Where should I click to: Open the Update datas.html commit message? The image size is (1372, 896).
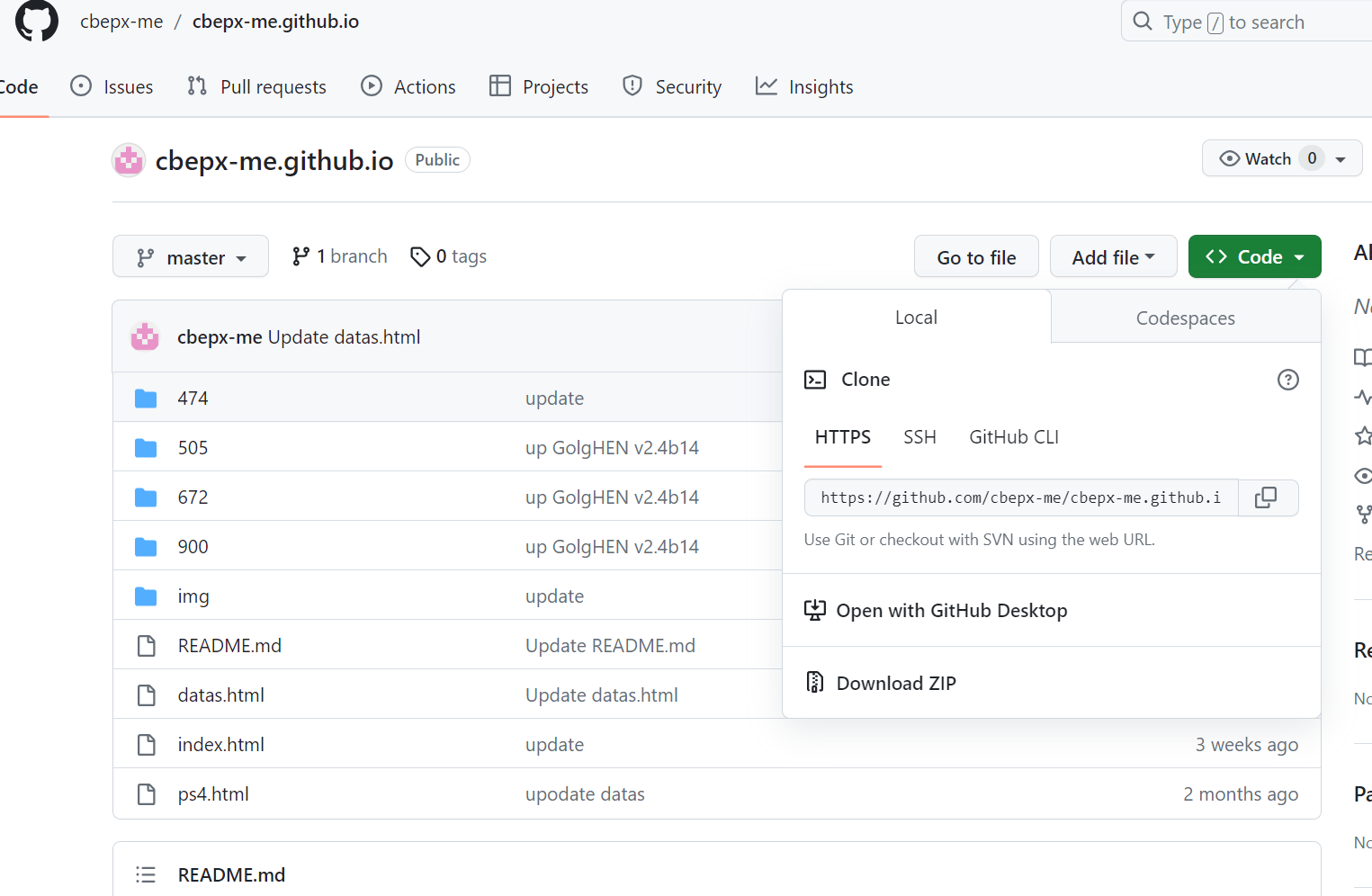click(x=344, y=337)
